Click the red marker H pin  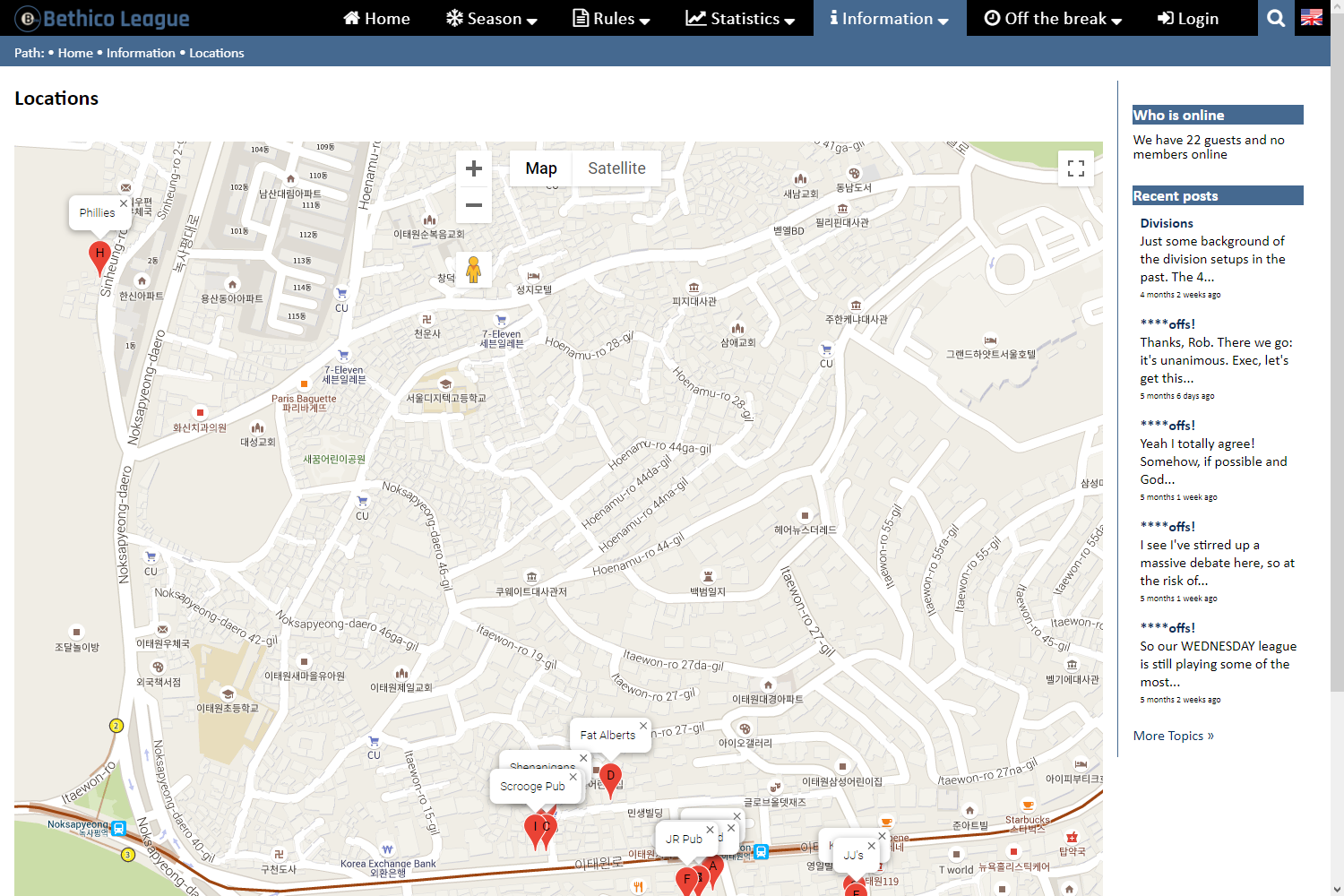[x=99, y=255]
